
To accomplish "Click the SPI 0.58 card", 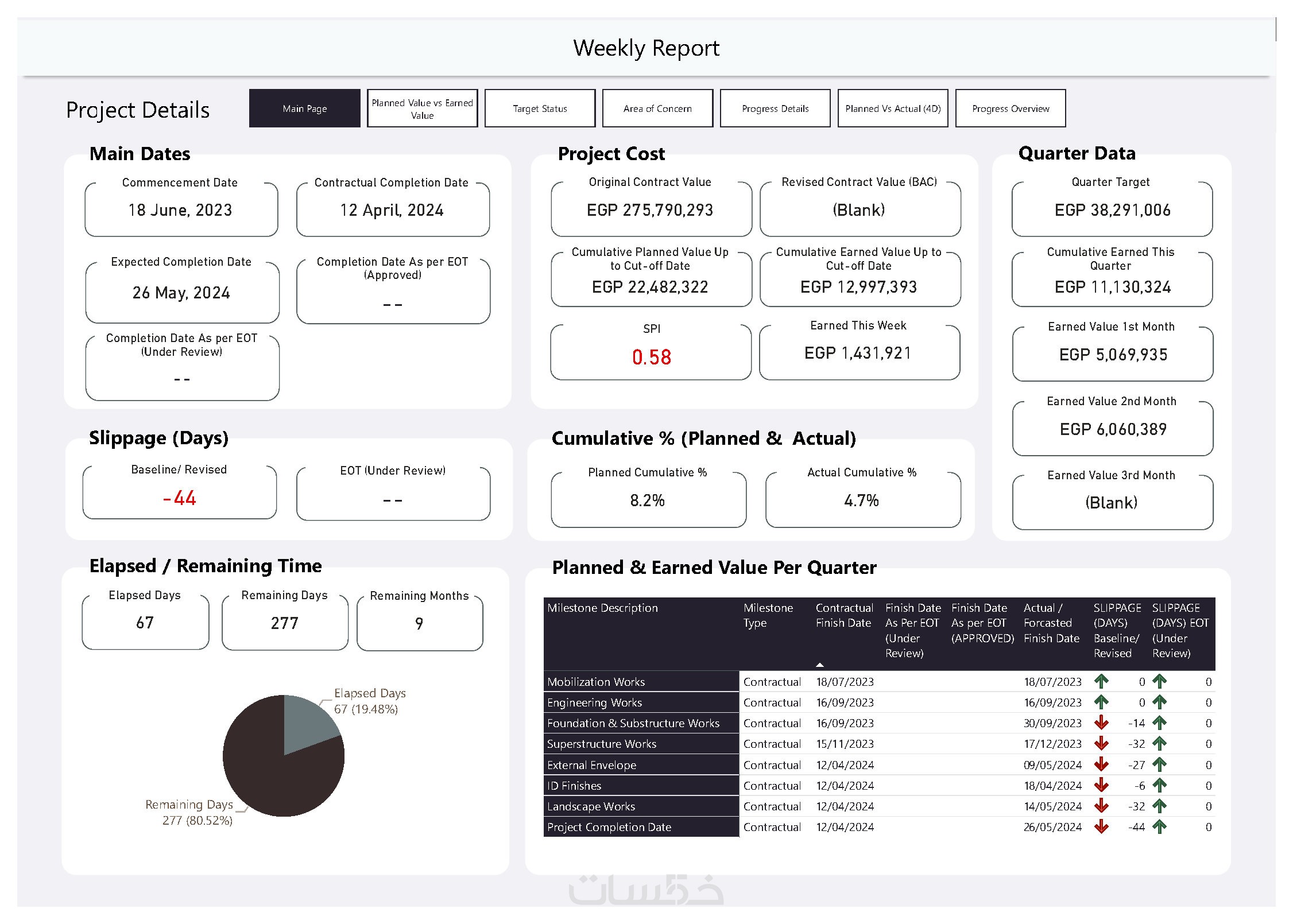I will [x=651, y=352].
